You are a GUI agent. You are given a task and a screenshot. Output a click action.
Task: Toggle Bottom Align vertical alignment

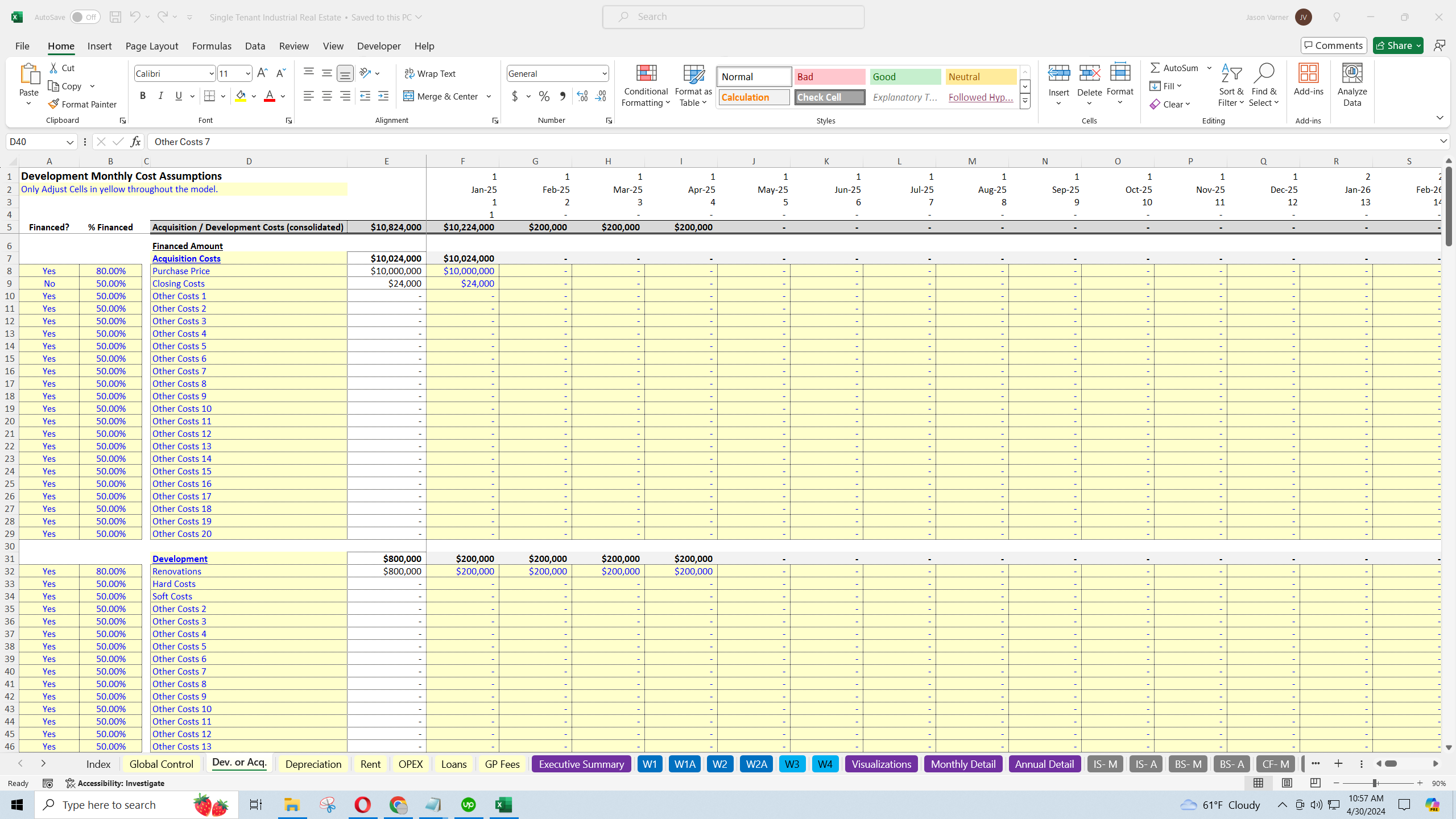coord(345,73)
